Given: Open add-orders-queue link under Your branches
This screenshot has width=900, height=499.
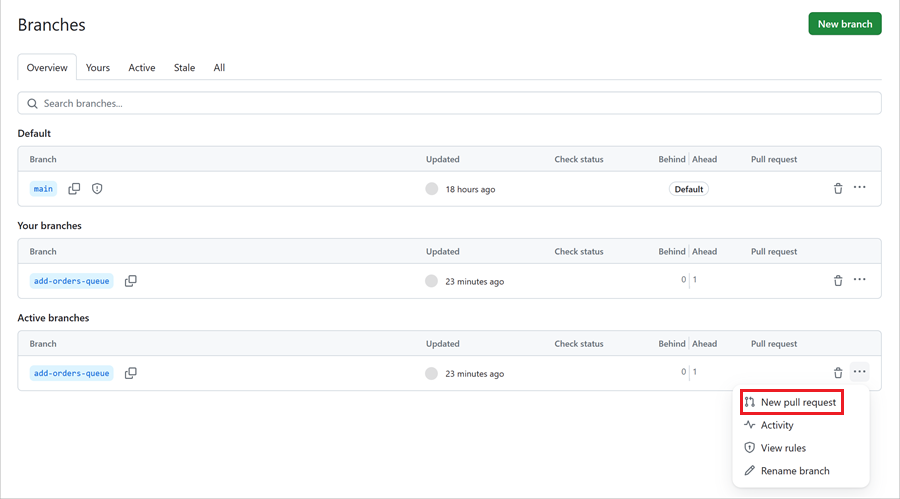Looking at the screenshot, I should pos(71,281).
